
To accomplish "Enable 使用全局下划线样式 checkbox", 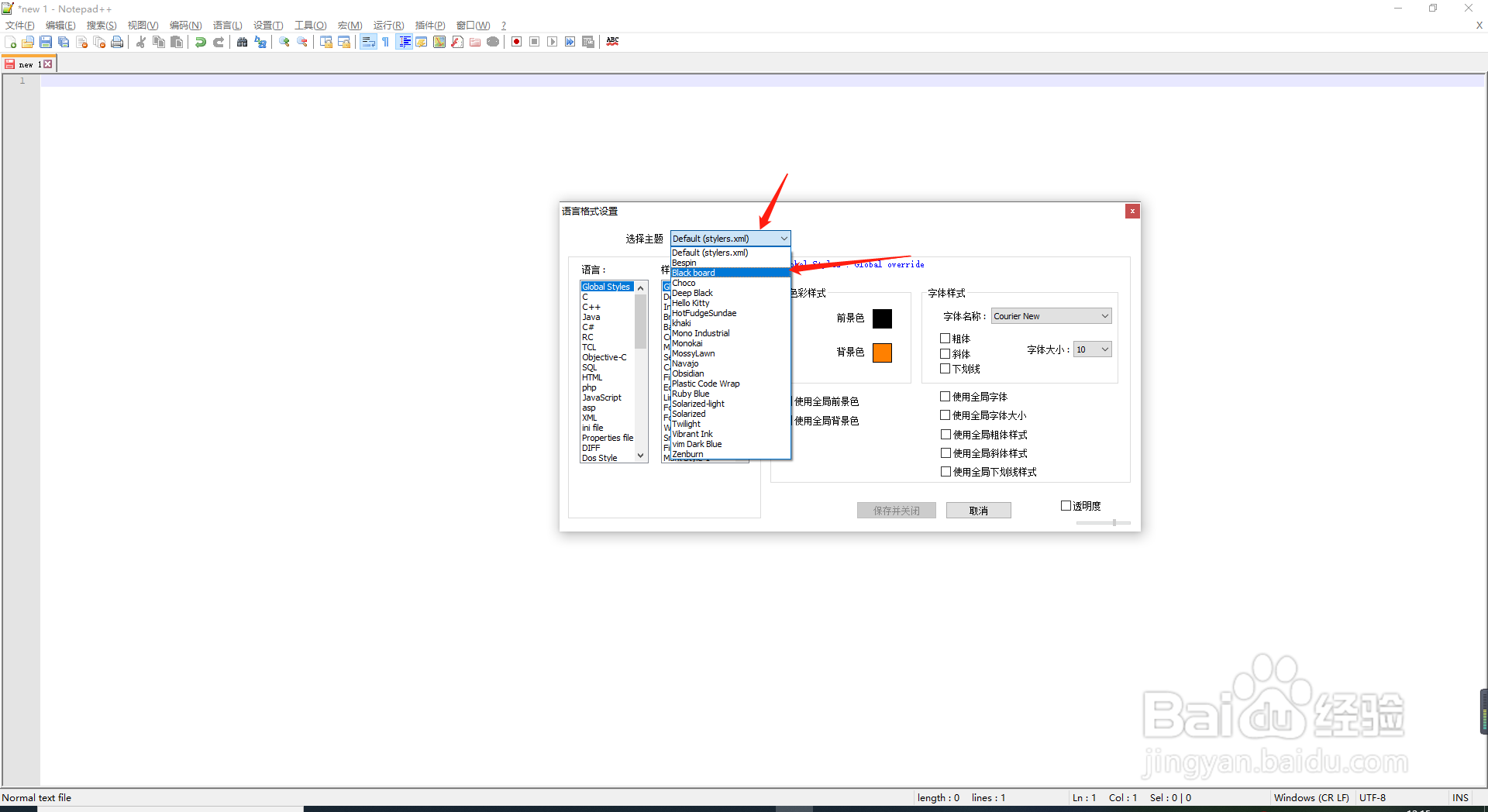I will [x=946, y=472].
